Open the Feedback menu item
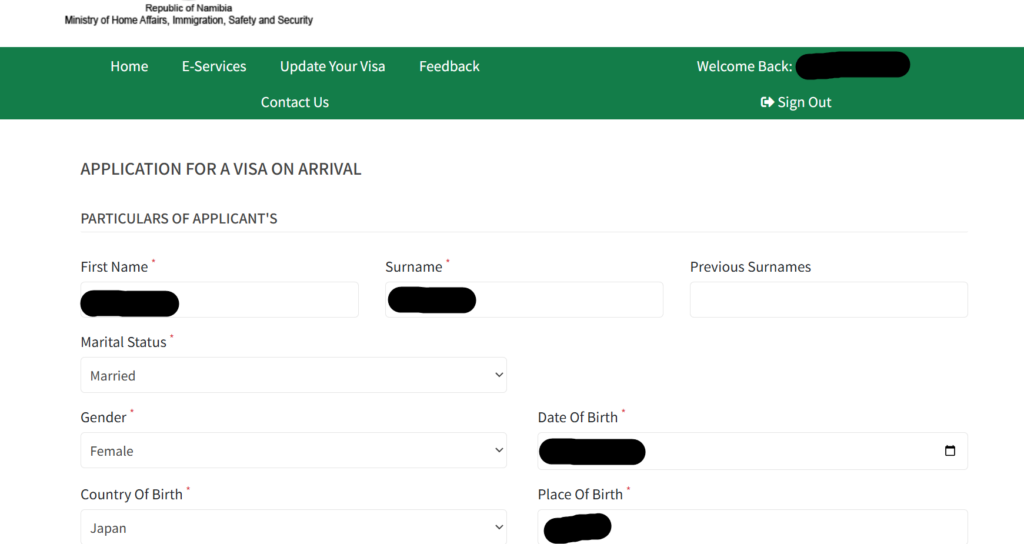The height and width of the screenshot is (544, 1024). [449, 66]
